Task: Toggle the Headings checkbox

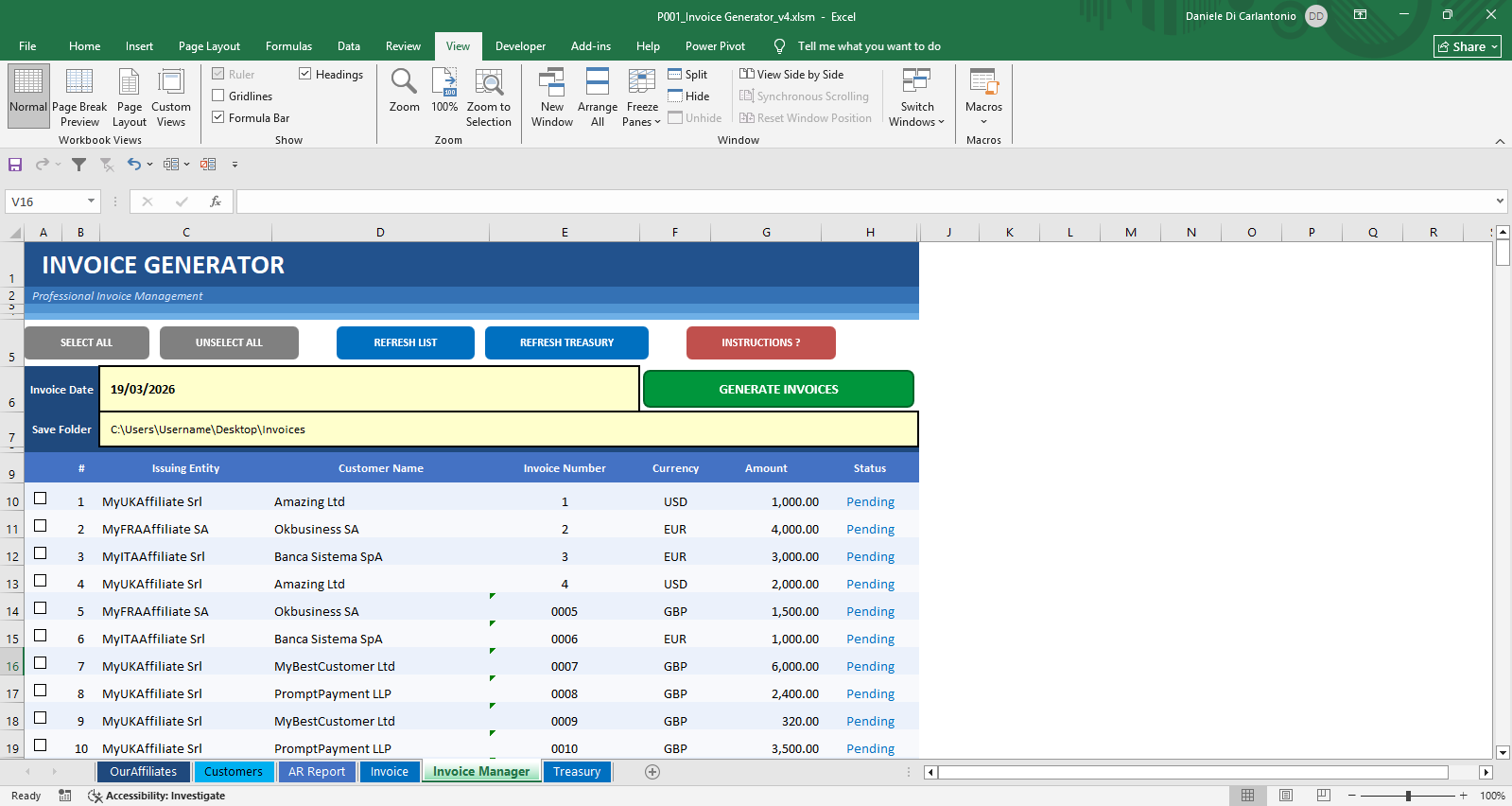Action: coord(305,74)
